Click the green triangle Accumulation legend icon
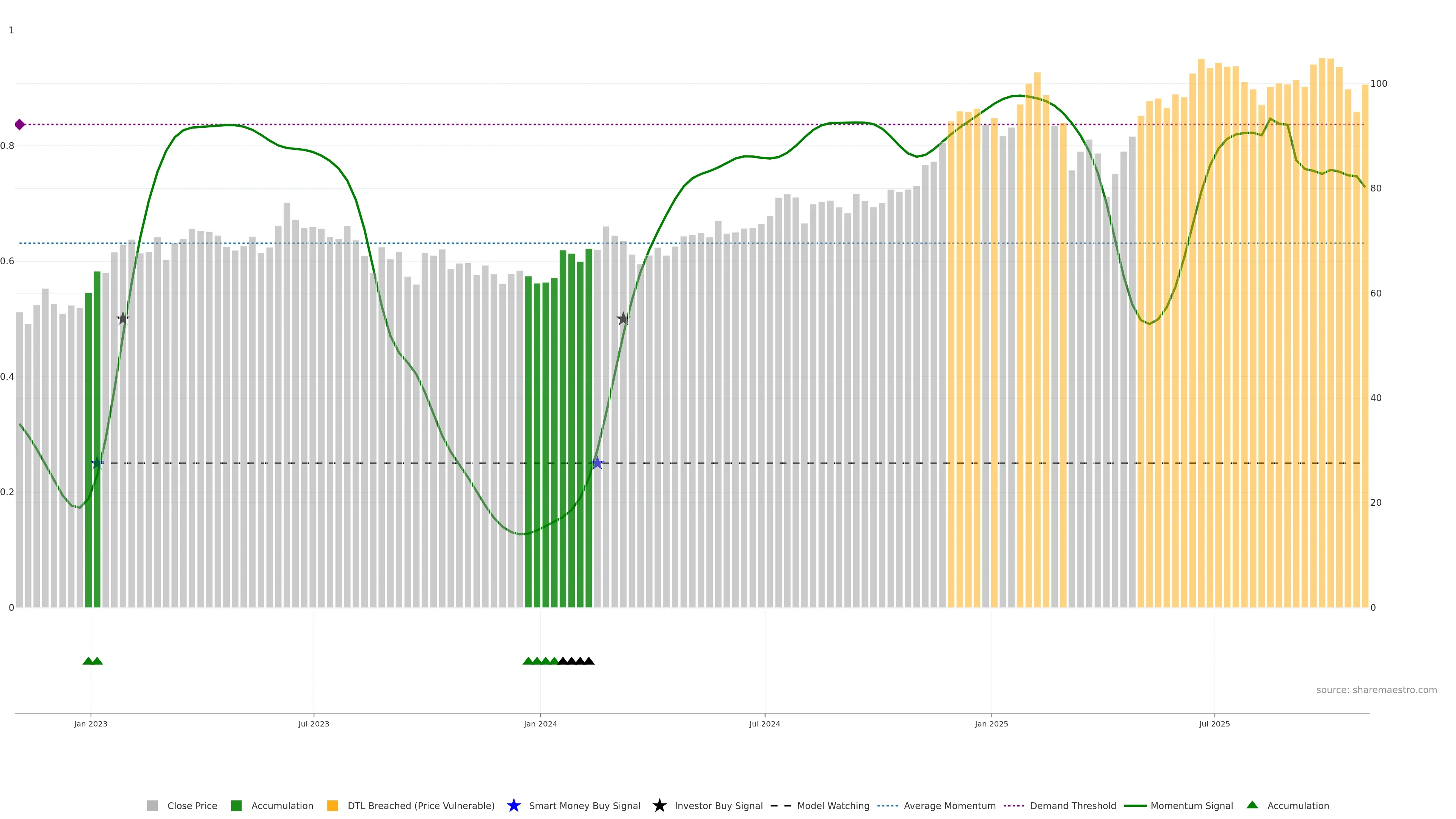The image size is (1456, 819). point(1252,805)
